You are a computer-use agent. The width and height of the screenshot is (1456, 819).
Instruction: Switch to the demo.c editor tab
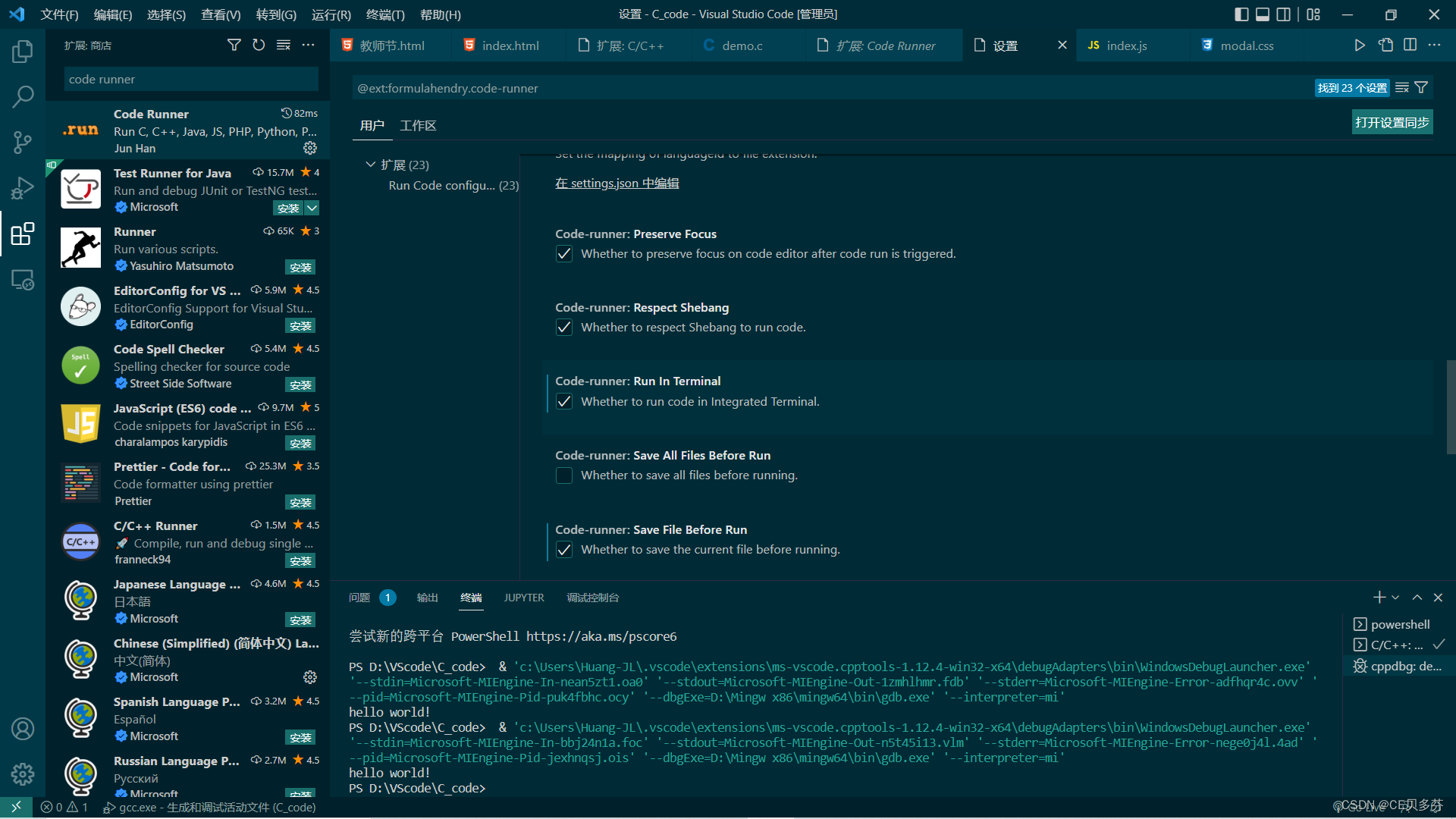pyautogui.click(x=742, y=45)
